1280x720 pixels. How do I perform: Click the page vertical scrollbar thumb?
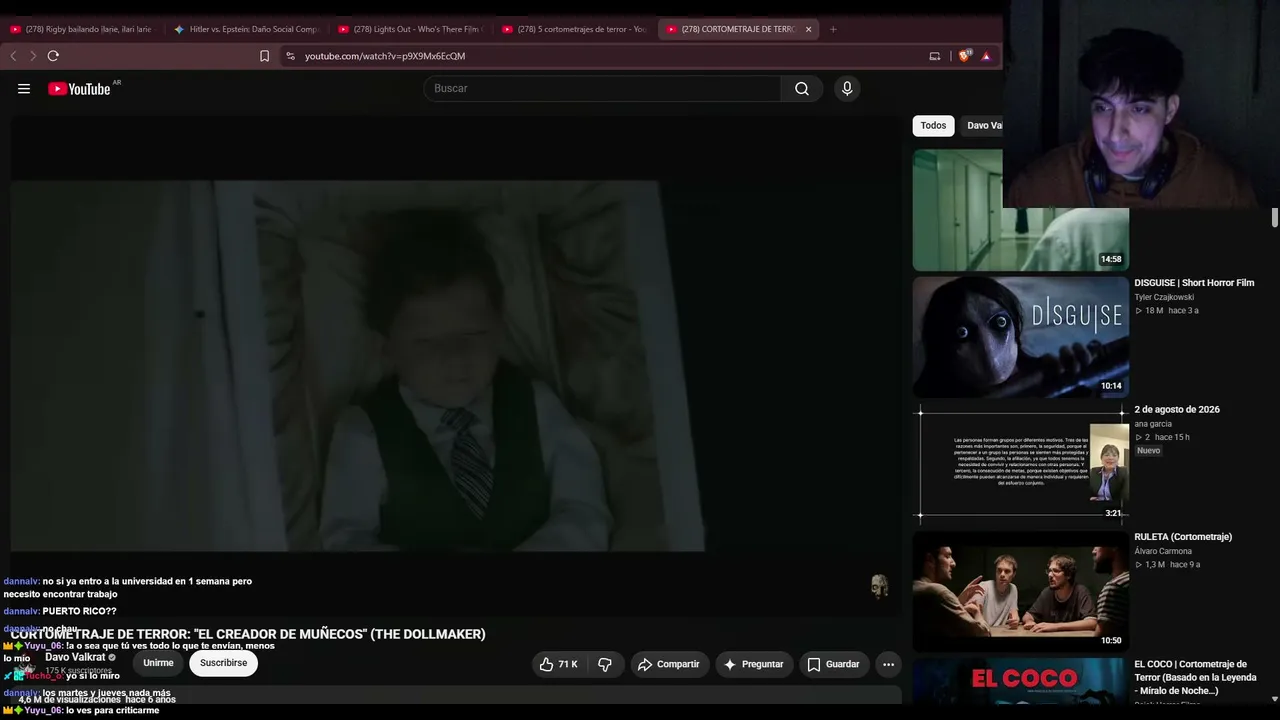pos(1275,218)
